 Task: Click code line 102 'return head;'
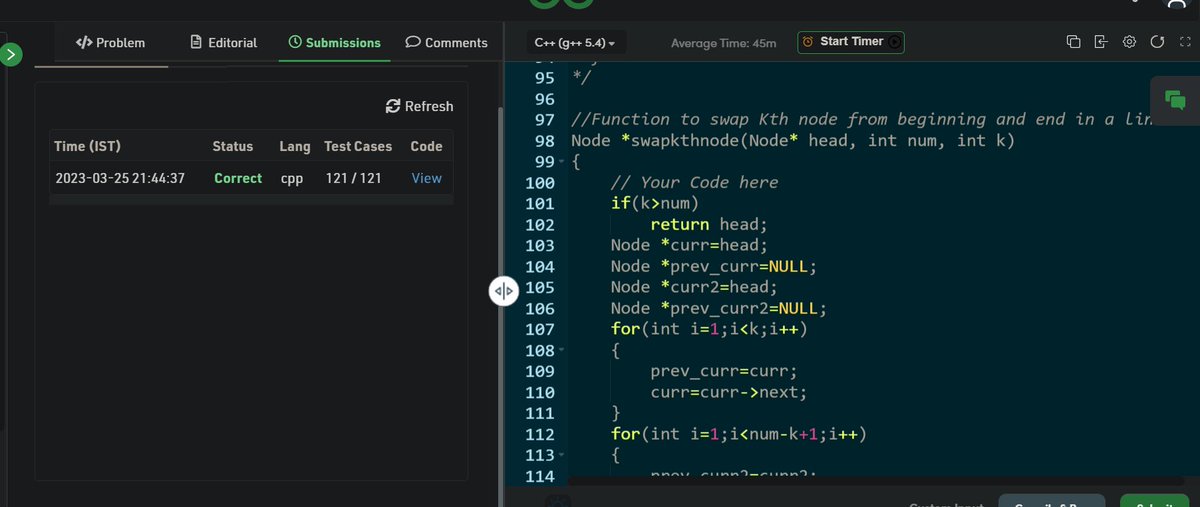click(708, 225)
